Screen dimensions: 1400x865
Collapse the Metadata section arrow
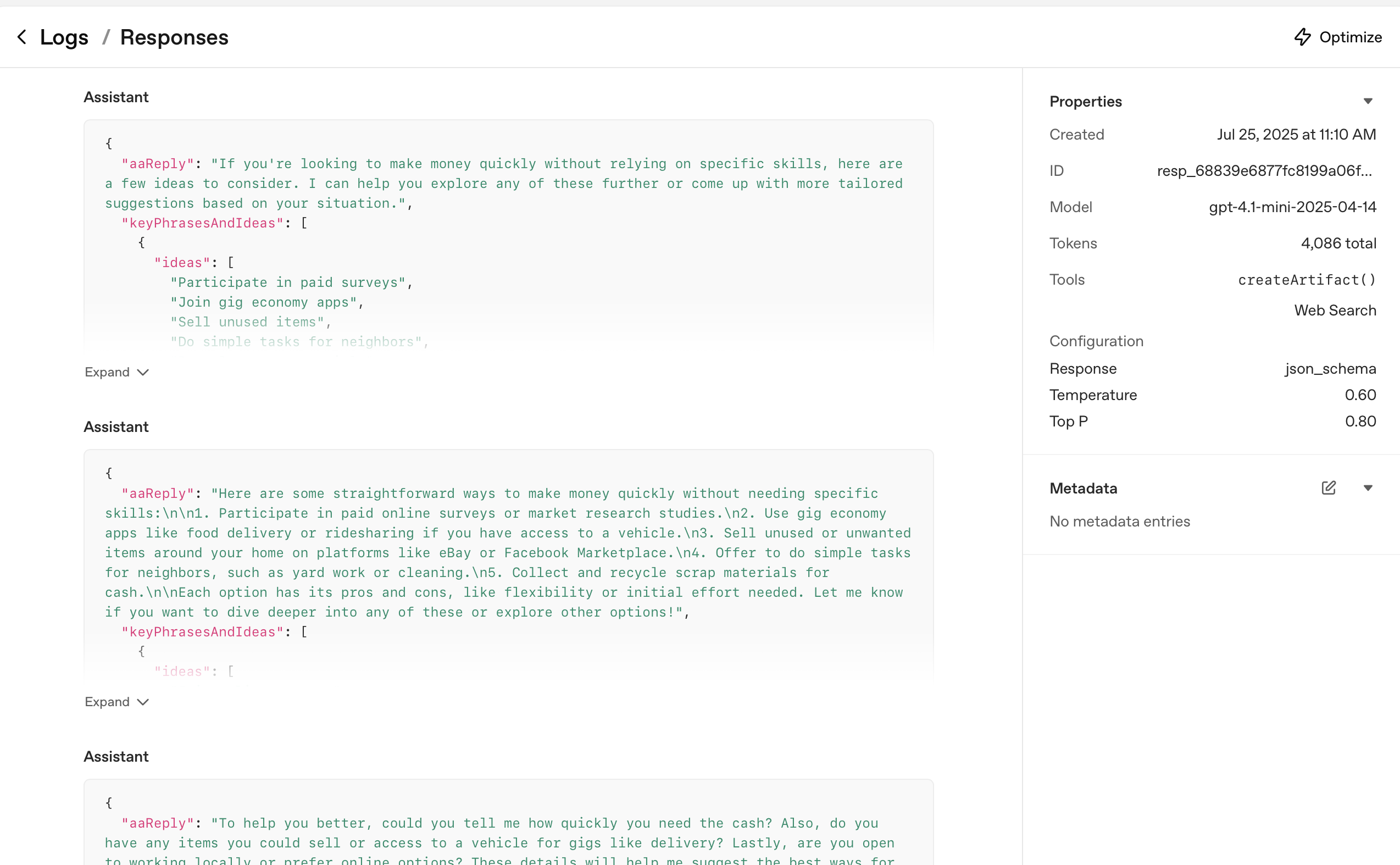tap(1368, 488)
